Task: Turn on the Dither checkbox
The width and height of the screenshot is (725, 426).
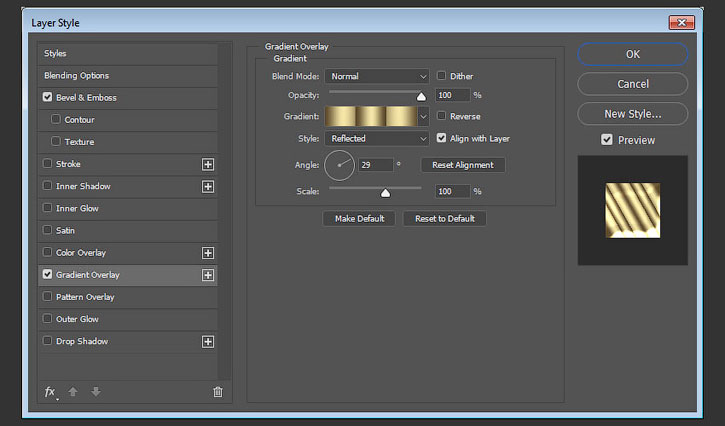Action: pos(442,75)
